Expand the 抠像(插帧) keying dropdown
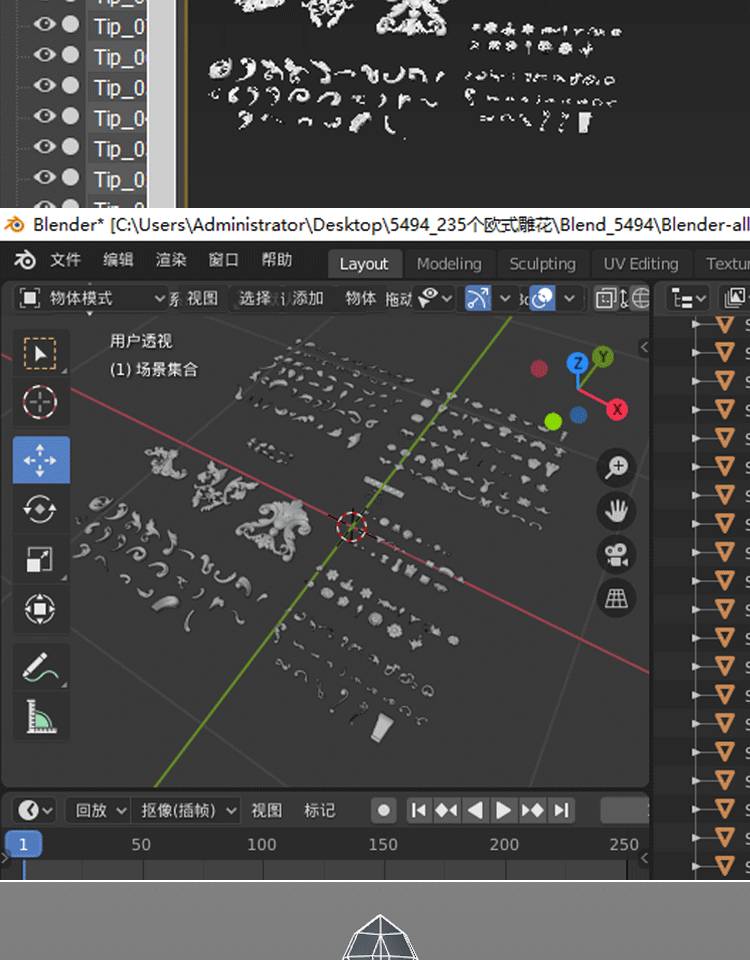The width and height of the screenshot is (750, 960). point(186,810)
